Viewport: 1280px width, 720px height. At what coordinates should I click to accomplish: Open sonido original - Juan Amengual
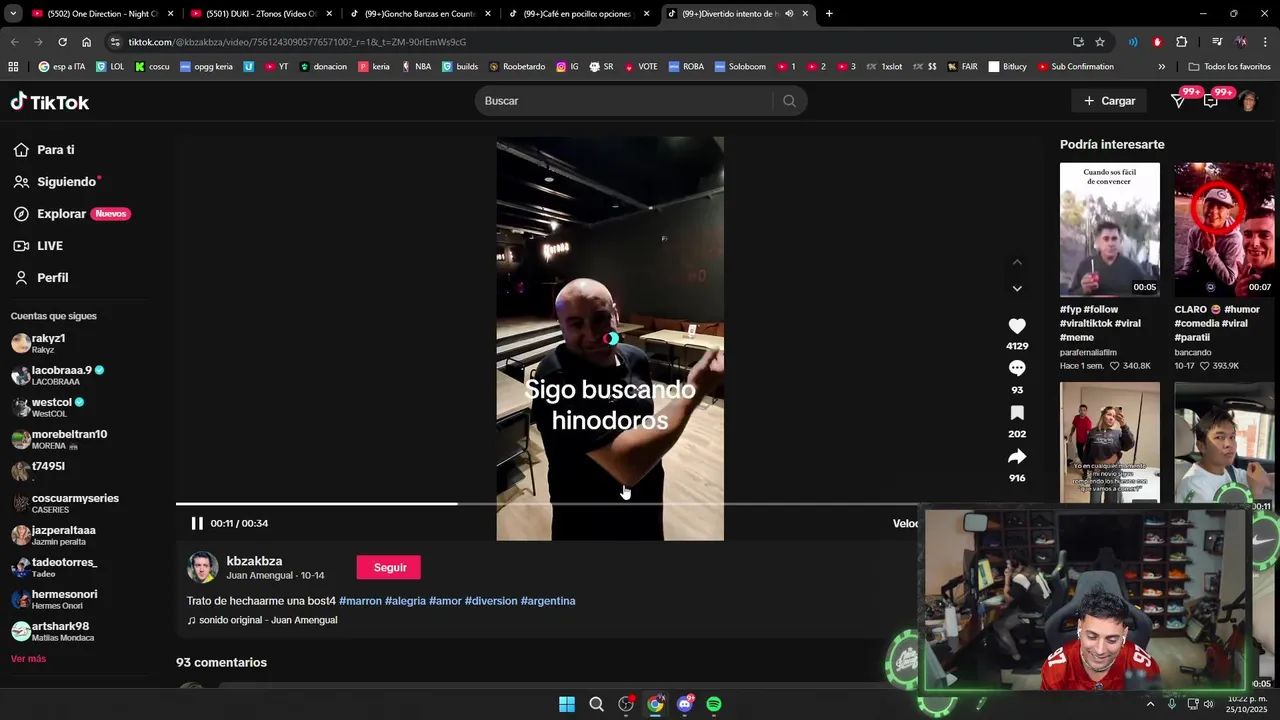click(262, 620)
